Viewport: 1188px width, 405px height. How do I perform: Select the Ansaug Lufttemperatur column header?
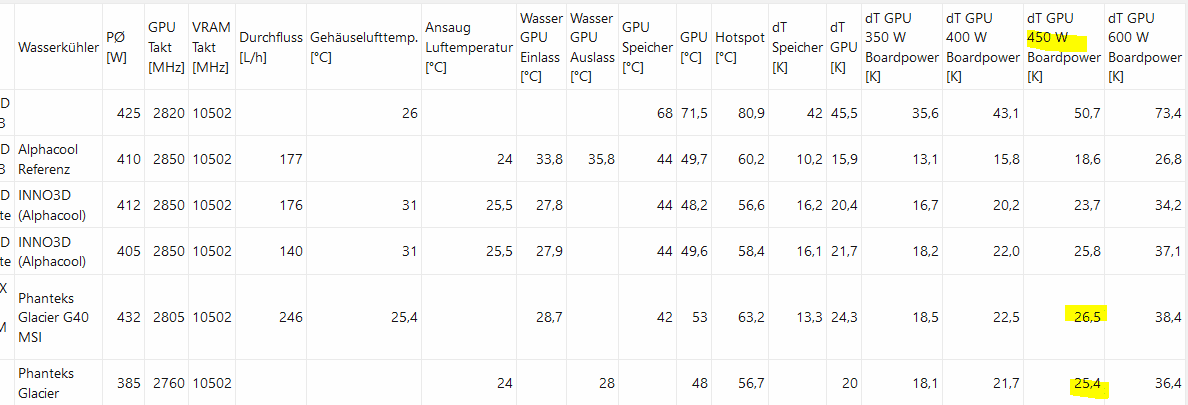click(466, 47)
